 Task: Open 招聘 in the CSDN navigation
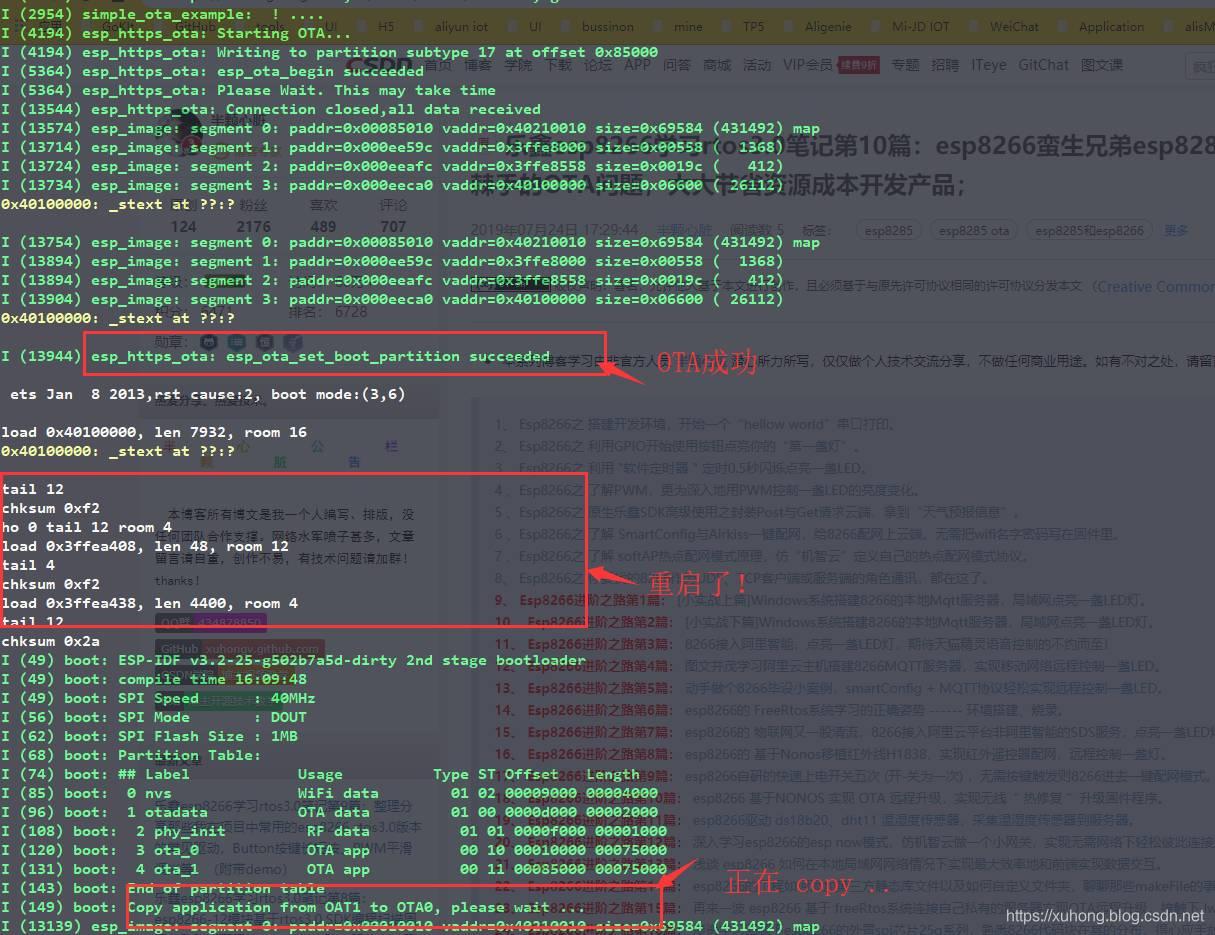(x=945, y=65)
